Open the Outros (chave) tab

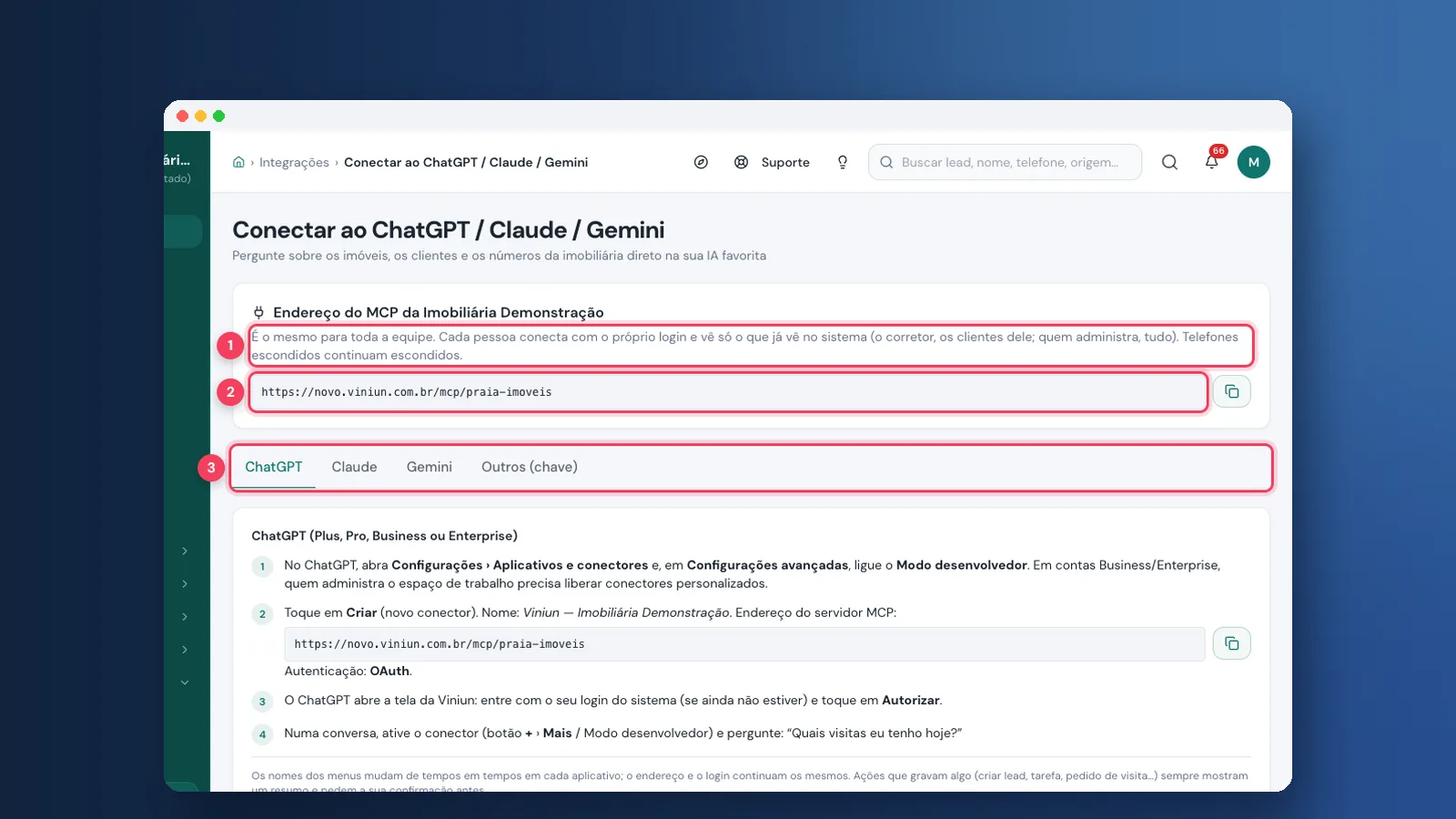530,467
